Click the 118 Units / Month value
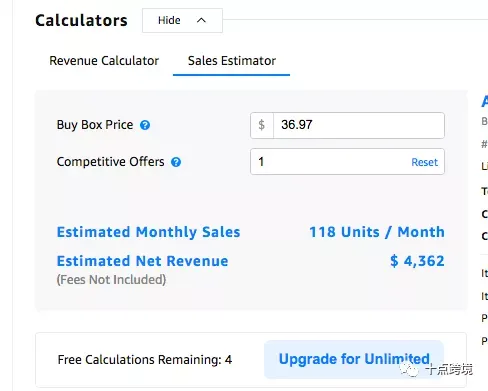This screenshot has height=391, width=488. pyautogui.click(x=377, y=232)
